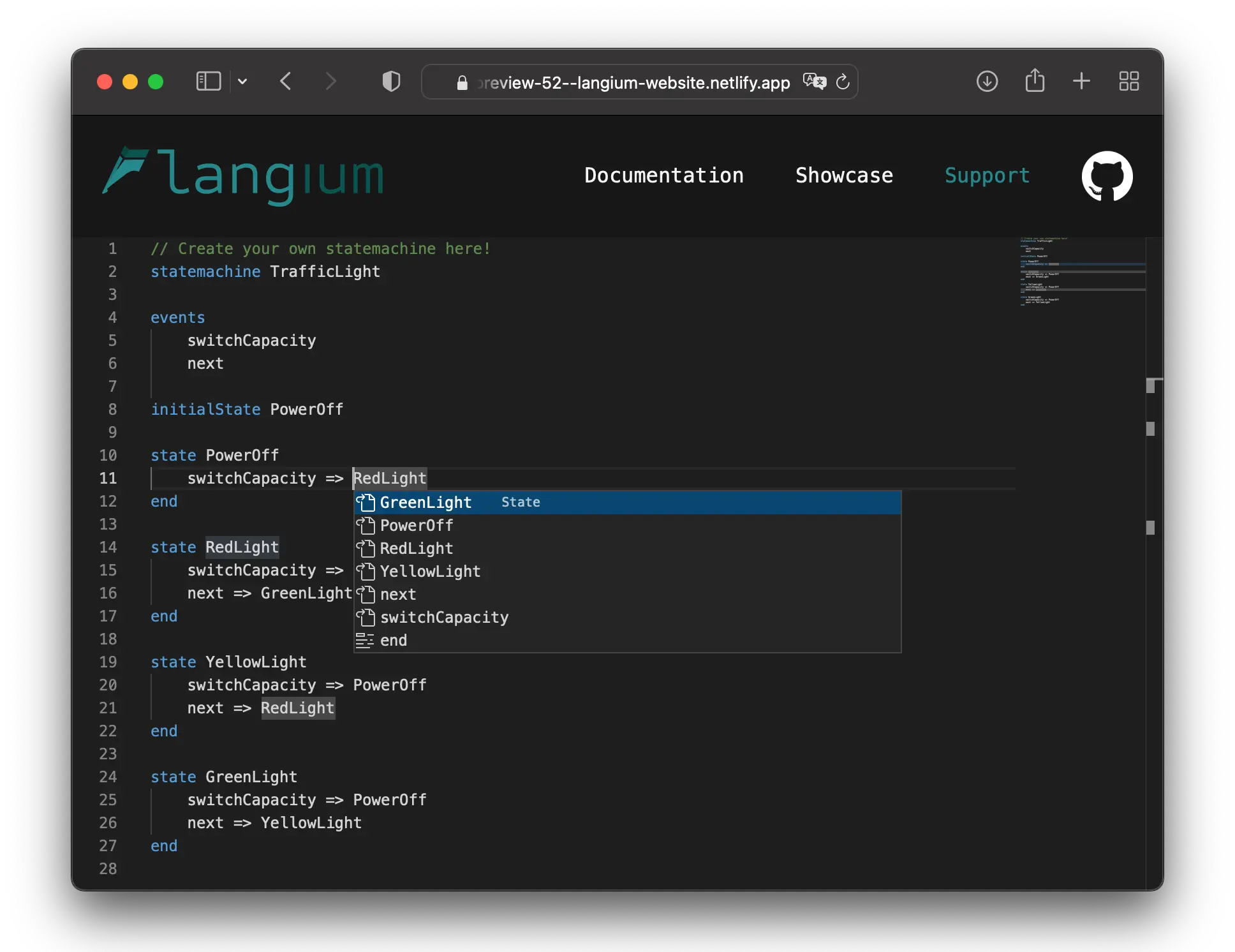1235x952 pixels.
Task: Click the code minimap preview
Action: tap(1082, 272)
